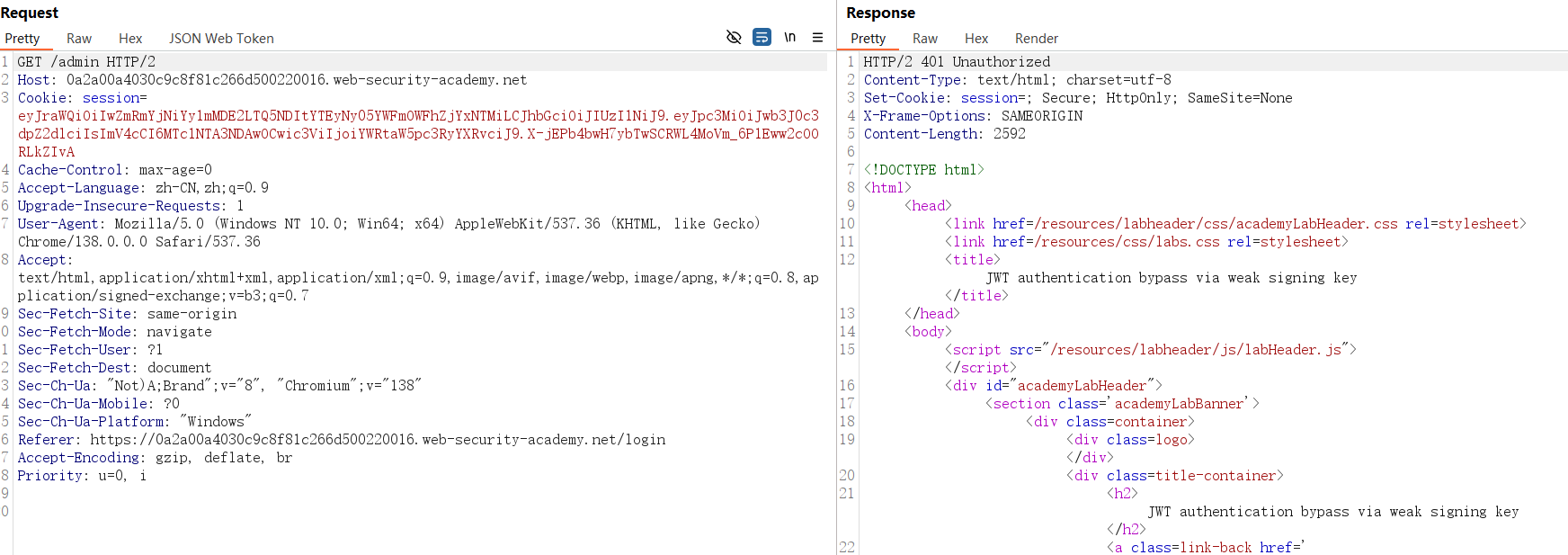The width and height of the screenshot is (1568, 555).
Task: Click the opening <head> tag line
Action: 928,206
